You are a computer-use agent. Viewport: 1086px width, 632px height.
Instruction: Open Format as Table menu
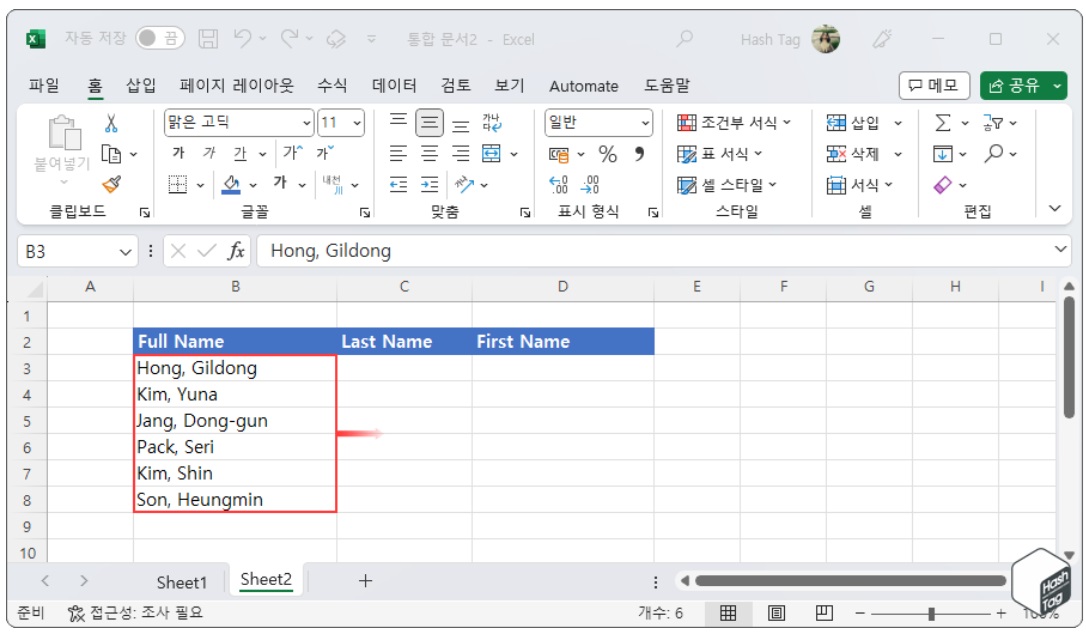pyautogui.click(x=720, y=154)
